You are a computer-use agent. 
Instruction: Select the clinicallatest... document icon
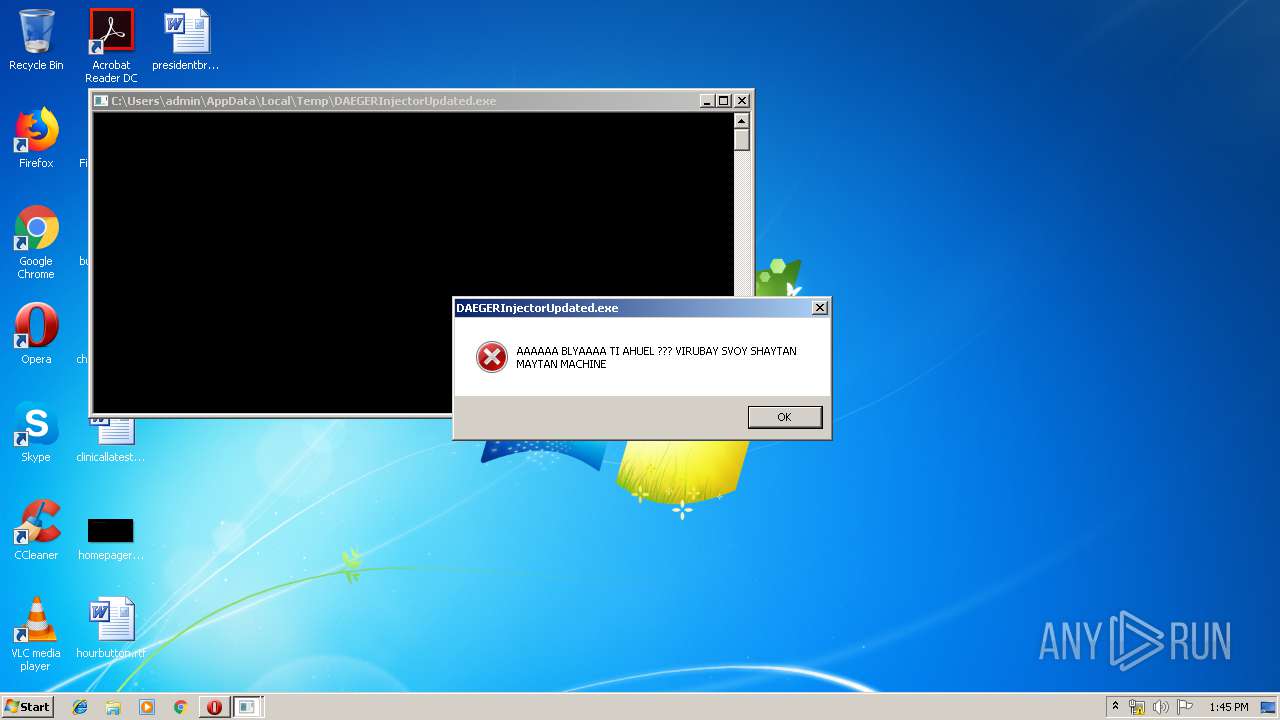(x=110, y=440)
